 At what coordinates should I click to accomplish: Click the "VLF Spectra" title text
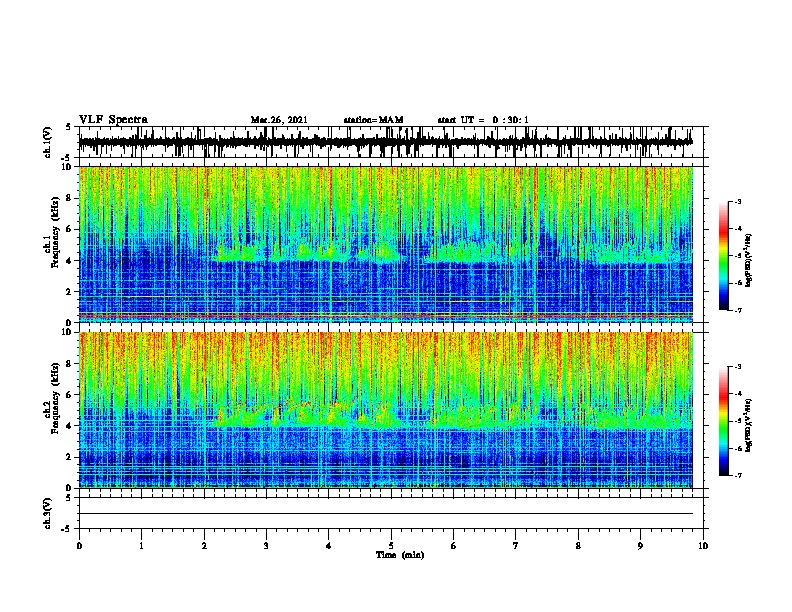[x=113, y=119]
